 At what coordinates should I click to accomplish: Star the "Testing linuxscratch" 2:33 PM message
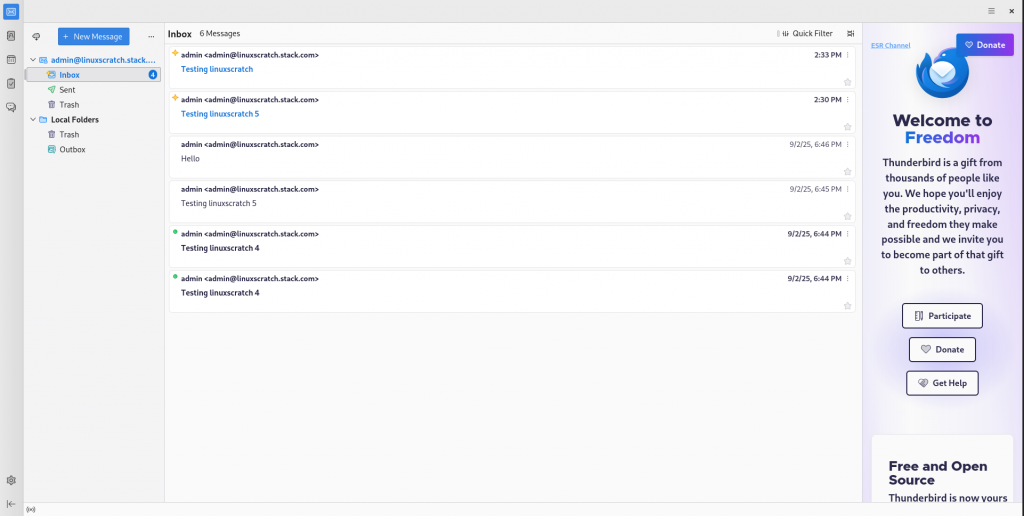coord(847,82)
